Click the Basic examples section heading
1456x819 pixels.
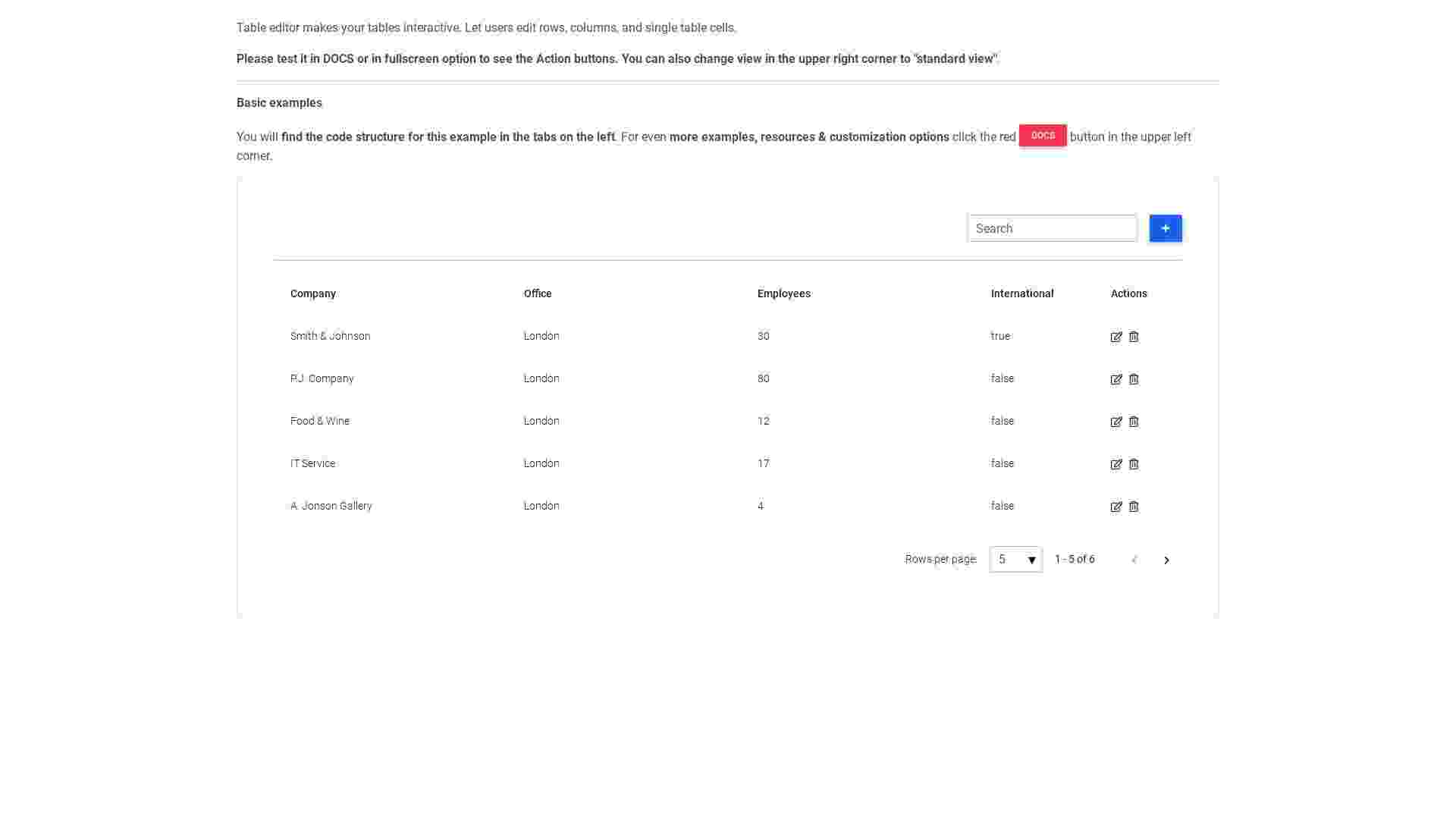(x=279, y=102)
